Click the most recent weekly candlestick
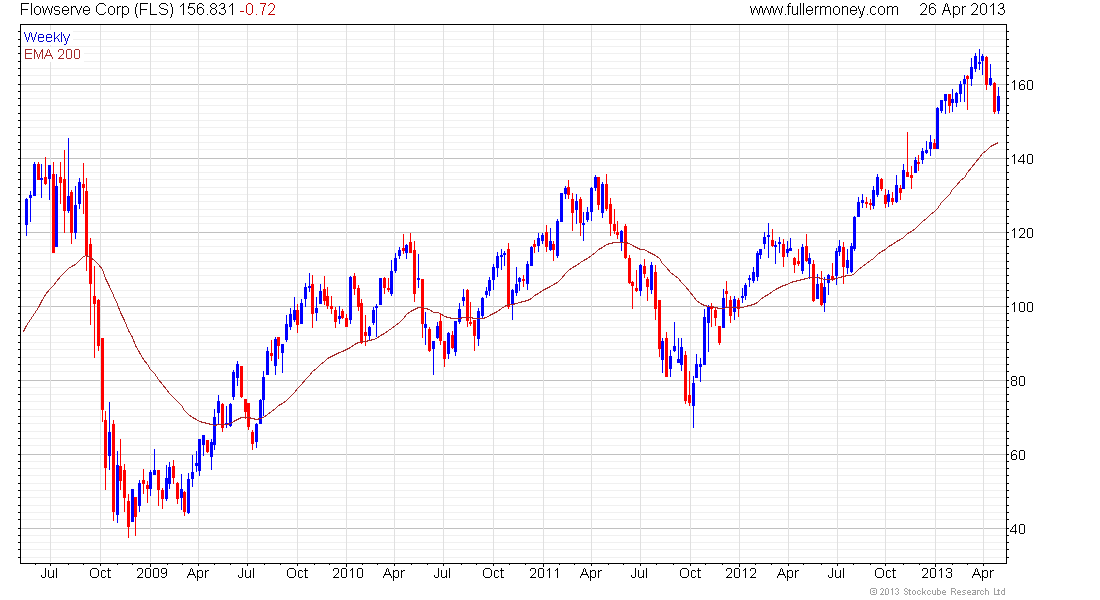This screenshot has height=600, width=1100. (999, 102)
